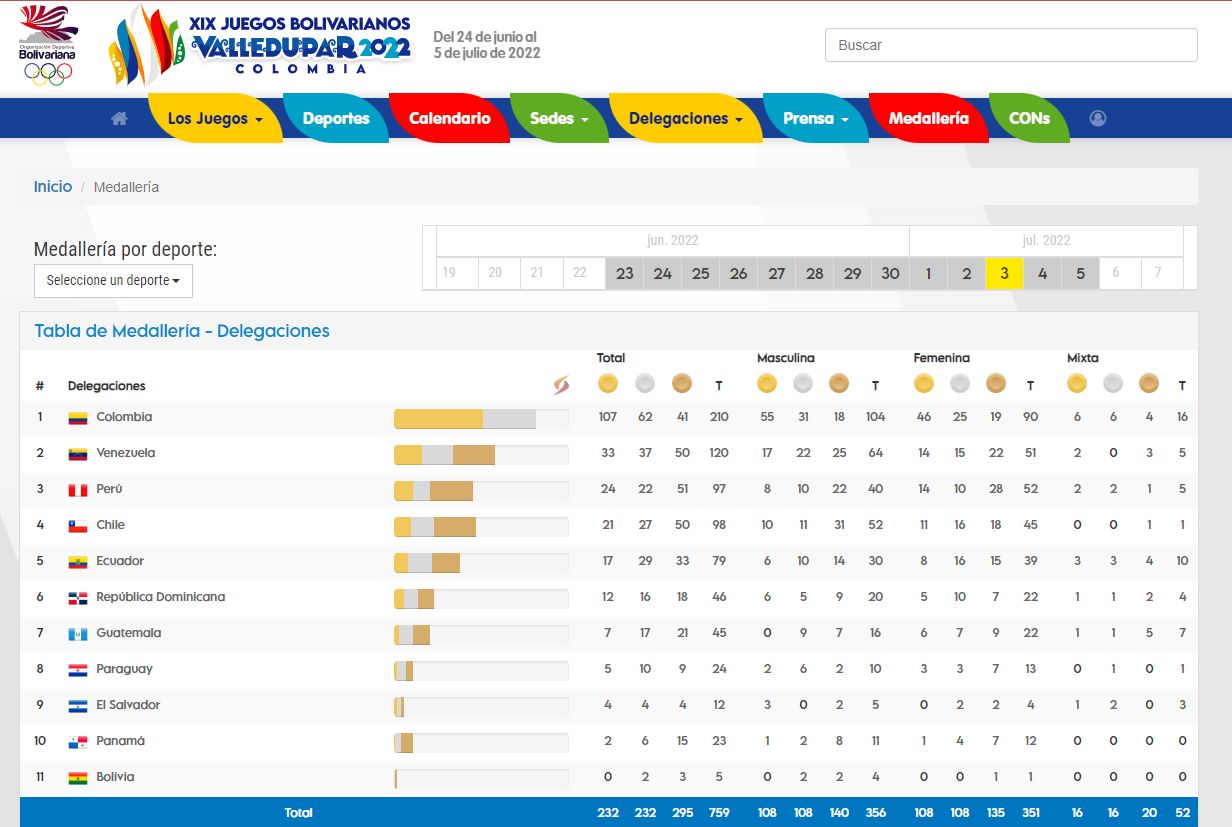Open the user account icon
The width and height of the screenshot is (1232, 827).
[1098, 118]
